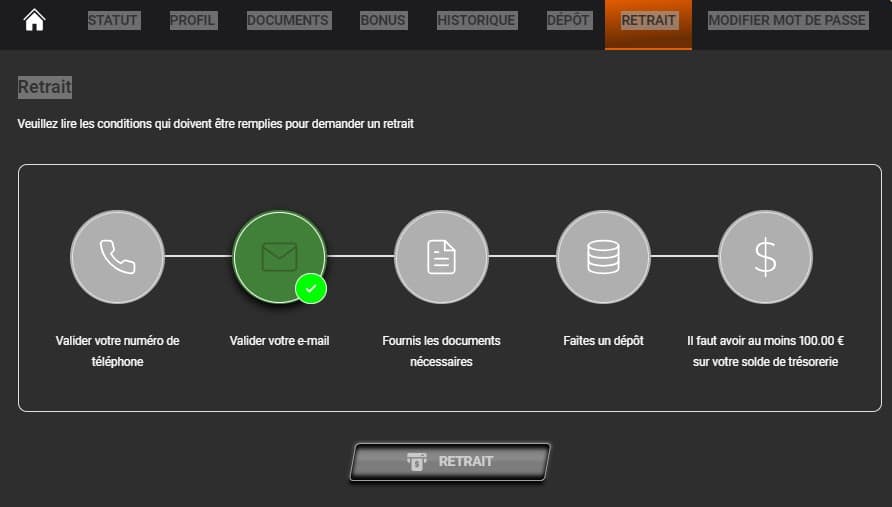This screenshot has height=507, width=892.
Task: Select the green e-mail validation step icon
Action: [x=279, y=257]
